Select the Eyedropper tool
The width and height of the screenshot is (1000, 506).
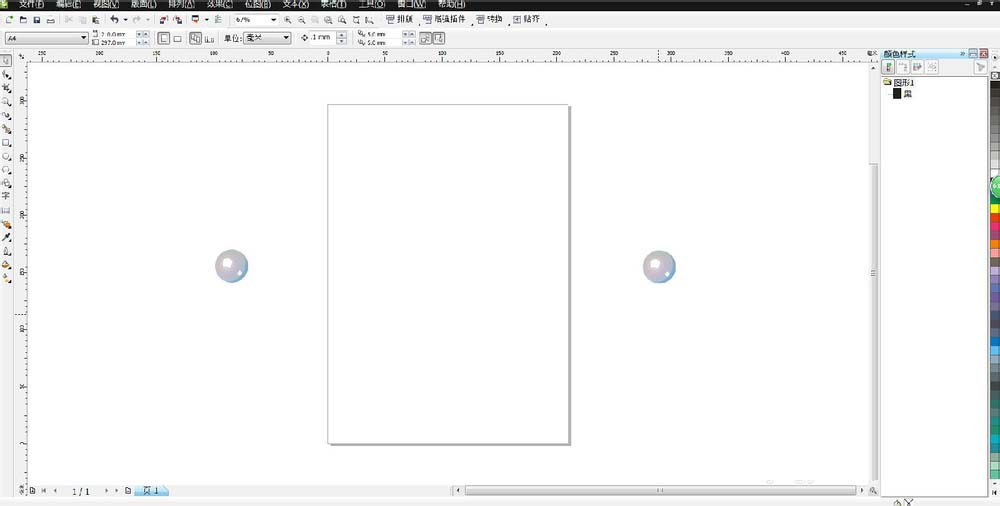coord(6,238)
